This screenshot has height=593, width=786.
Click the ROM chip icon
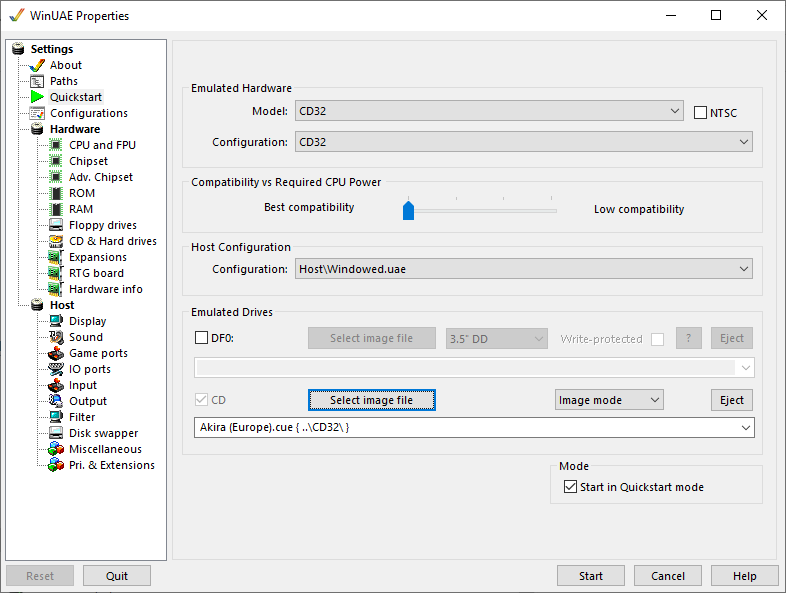[x=56, y=193]
